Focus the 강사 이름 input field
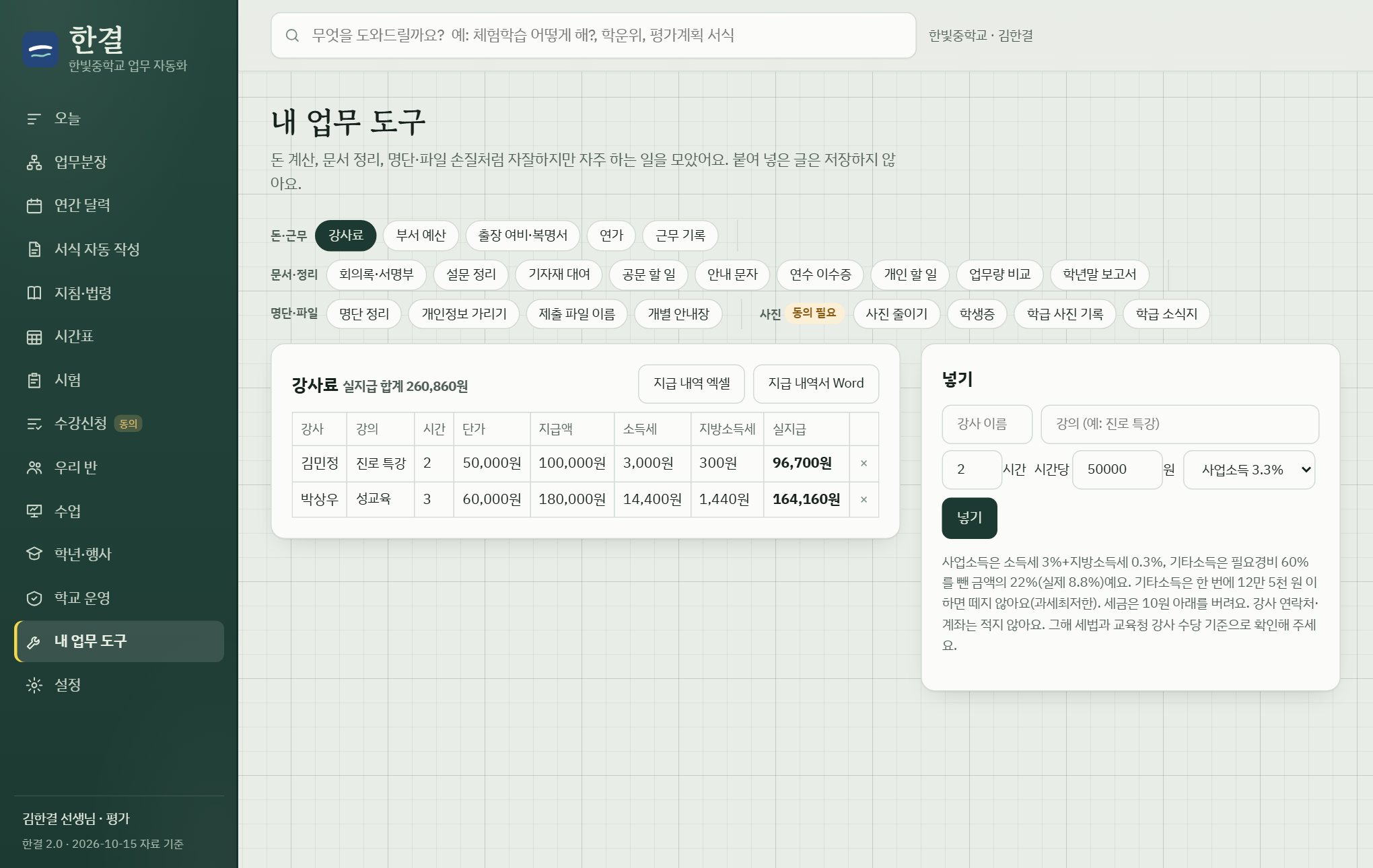The height and width of the screenshot is (868, 1373). (987, 425)
